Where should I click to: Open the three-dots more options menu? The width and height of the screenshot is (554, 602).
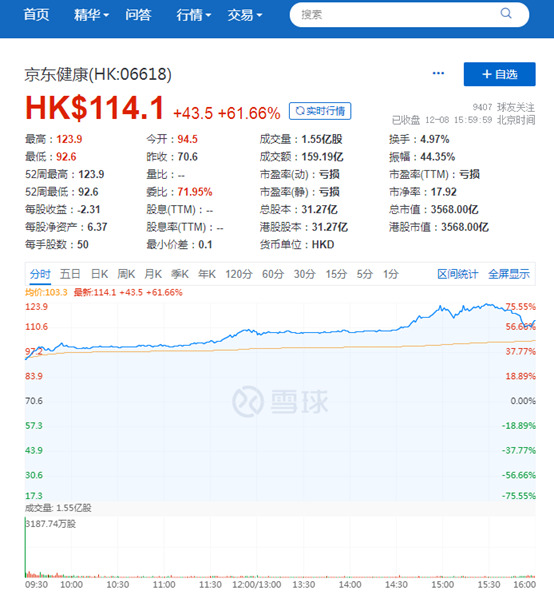pyautogui.click(x=438, y=73)
